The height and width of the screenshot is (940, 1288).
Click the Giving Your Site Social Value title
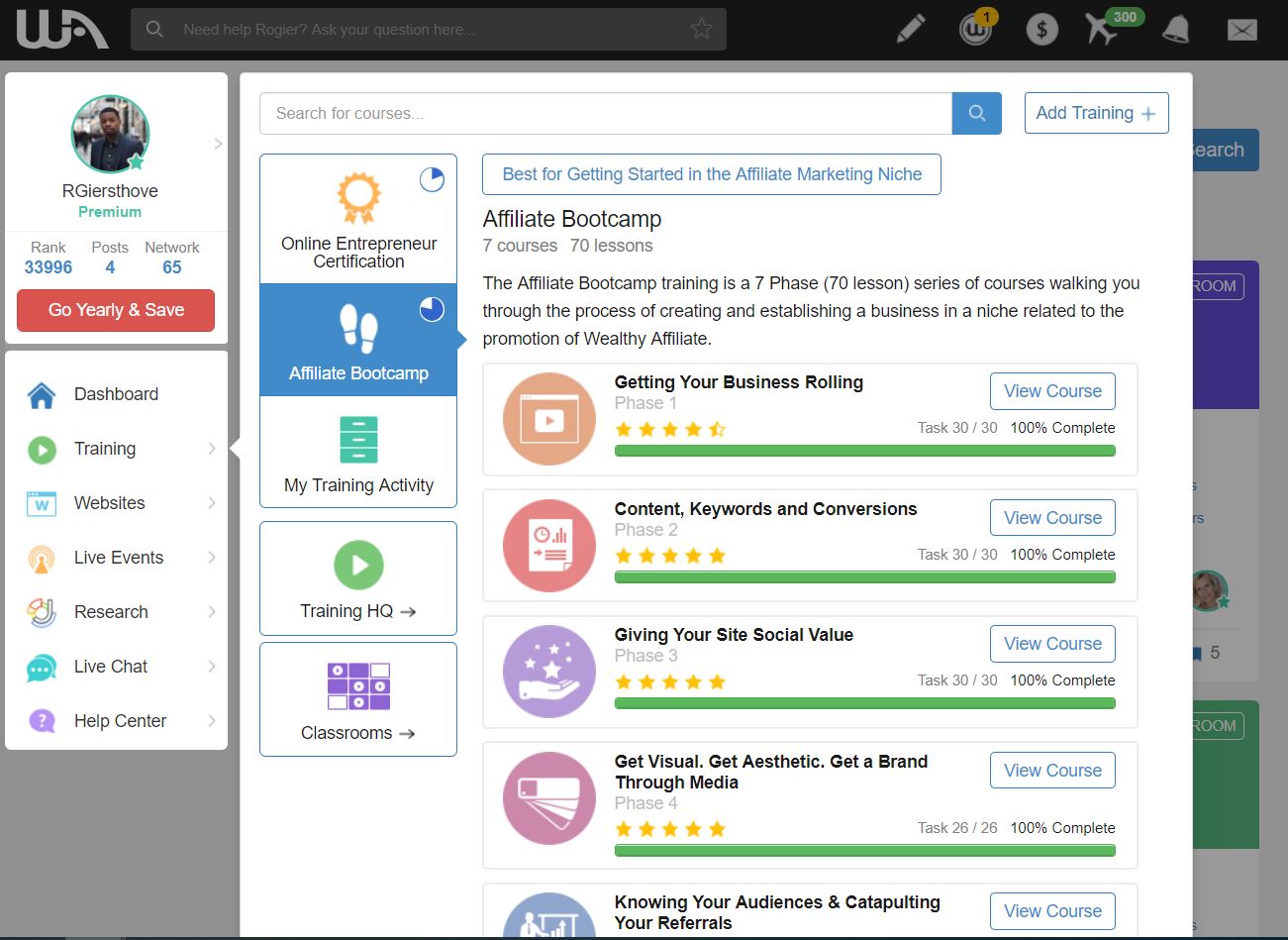734,635
